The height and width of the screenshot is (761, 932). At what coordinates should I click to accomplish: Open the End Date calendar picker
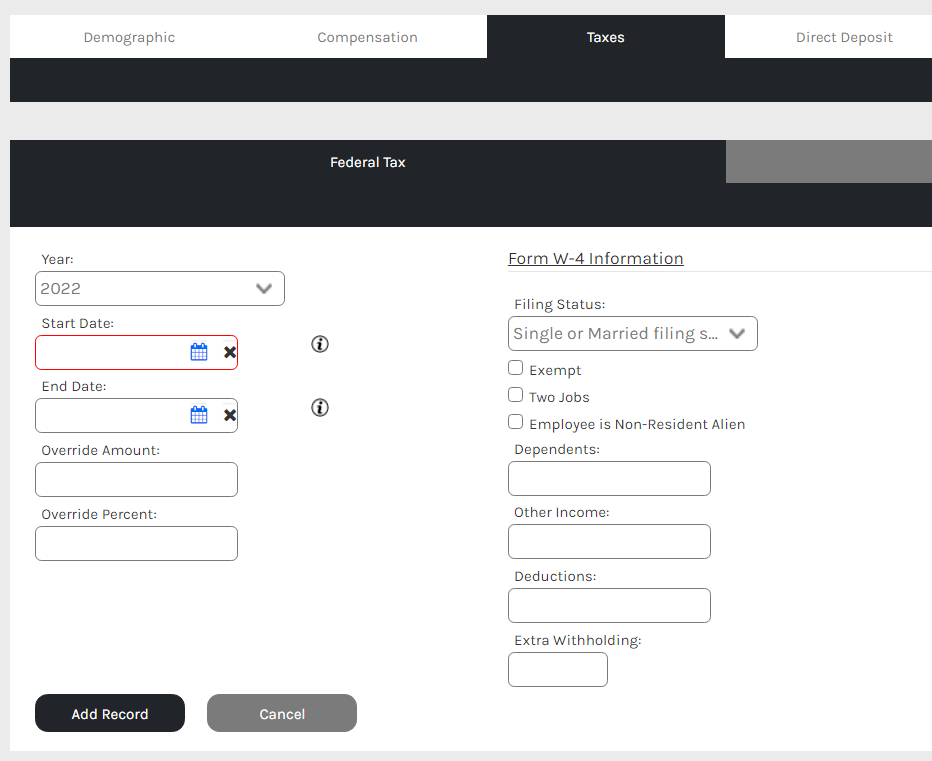tap(199, 415)
